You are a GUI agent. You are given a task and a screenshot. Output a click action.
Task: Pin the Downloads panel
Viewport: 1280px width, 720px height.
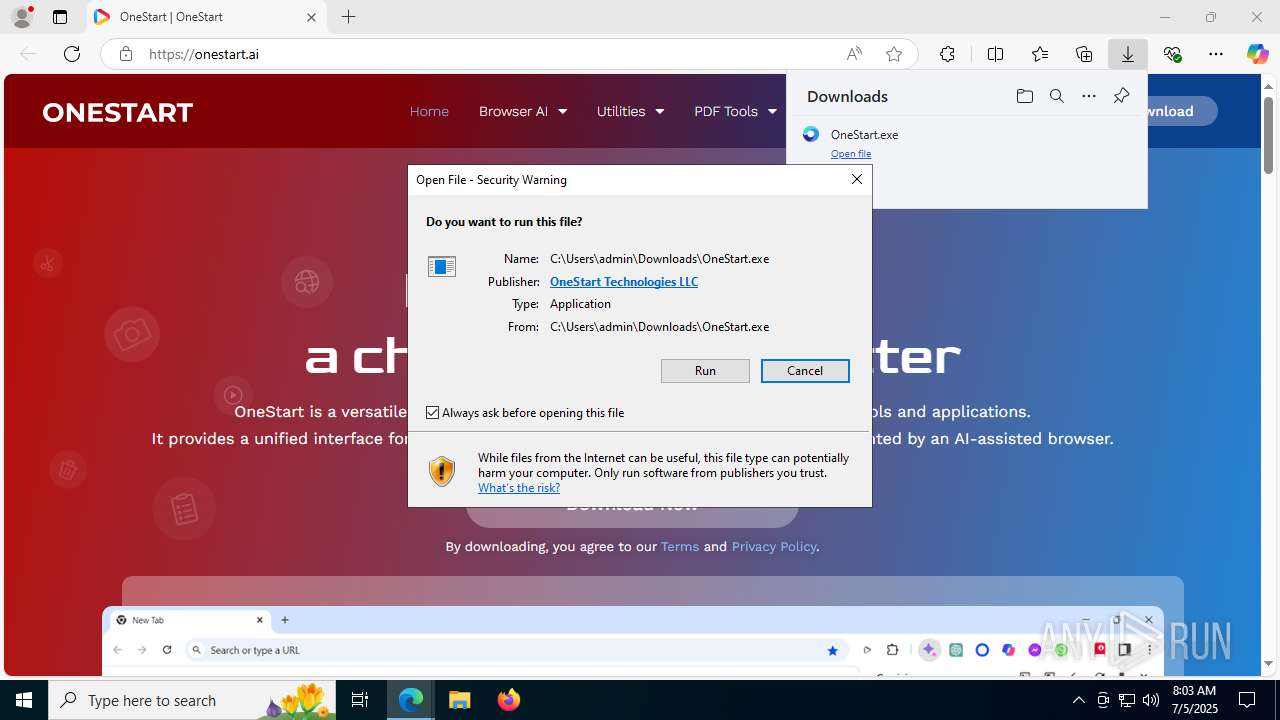(1121, 96)
